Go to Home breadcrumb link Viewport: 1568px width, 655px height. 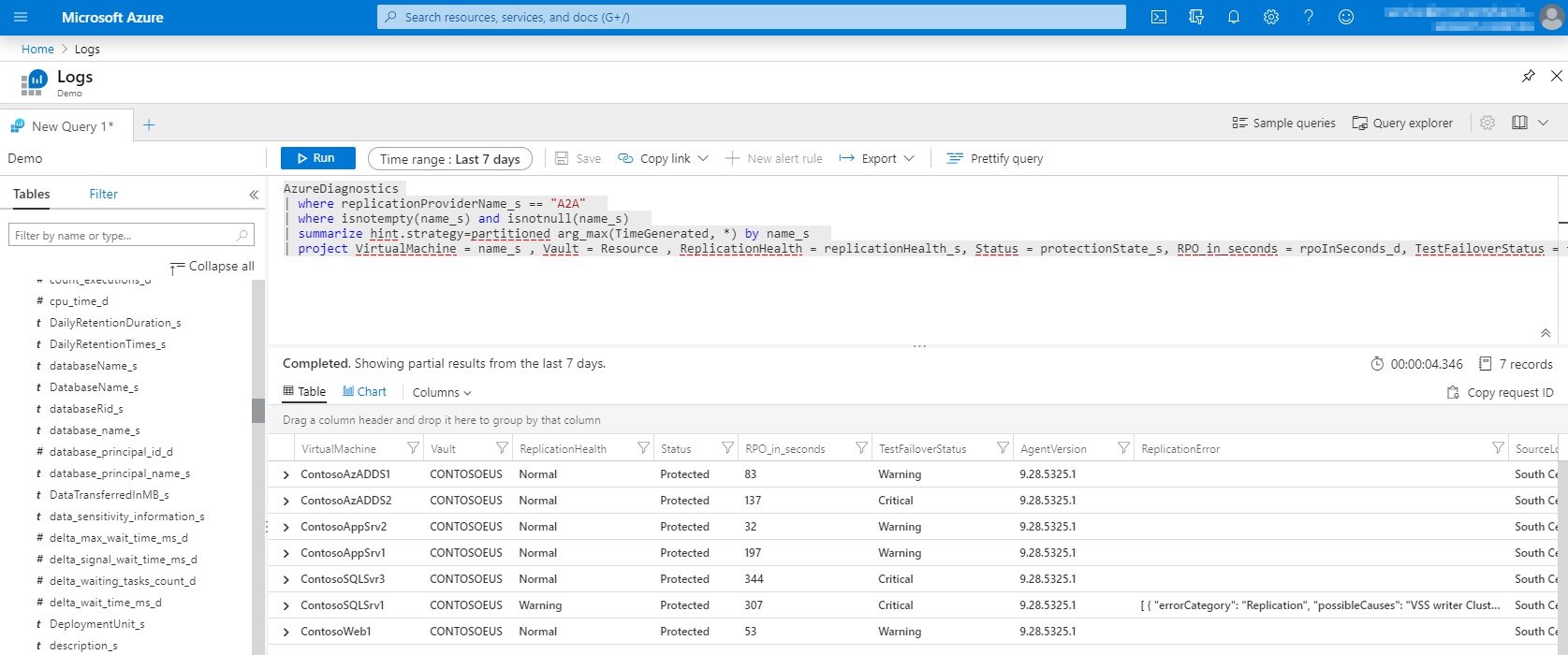click(37, 49)
